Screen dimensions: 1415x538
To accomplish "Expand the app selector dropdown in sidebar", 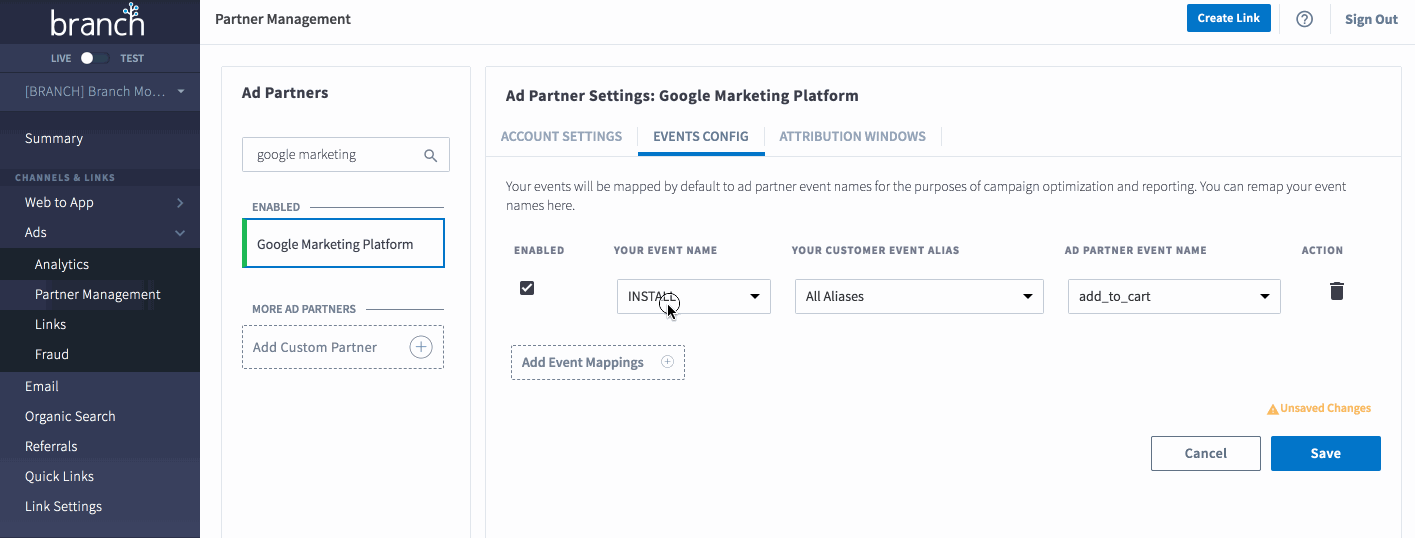I will coord(181,91).
